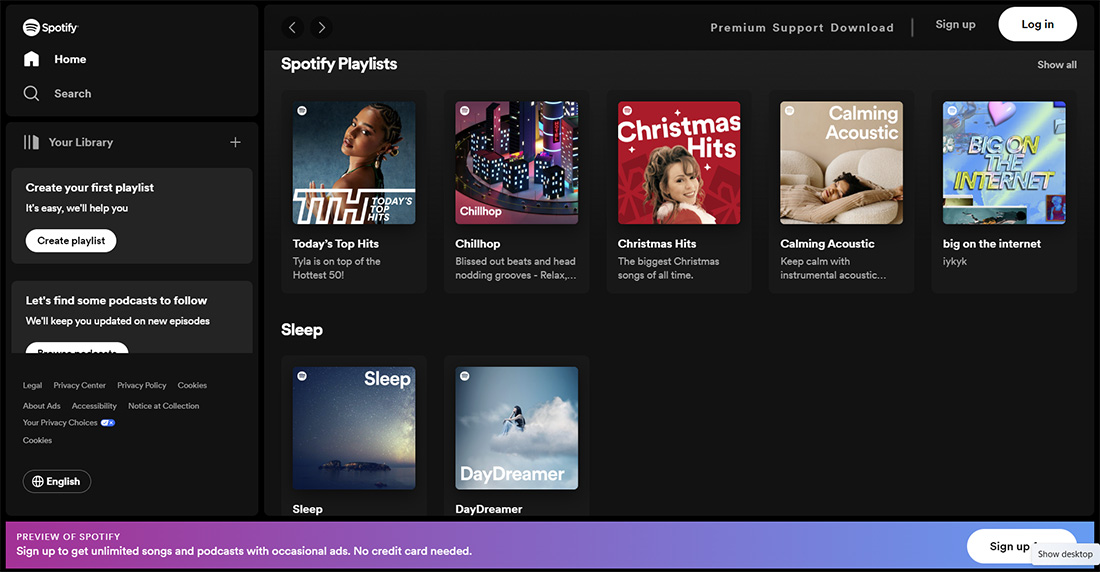The width and height of the screenshot is (1100, 572).
Task: Open Search in sidebar
Action: pyautogui.click(x=73, y=93)
